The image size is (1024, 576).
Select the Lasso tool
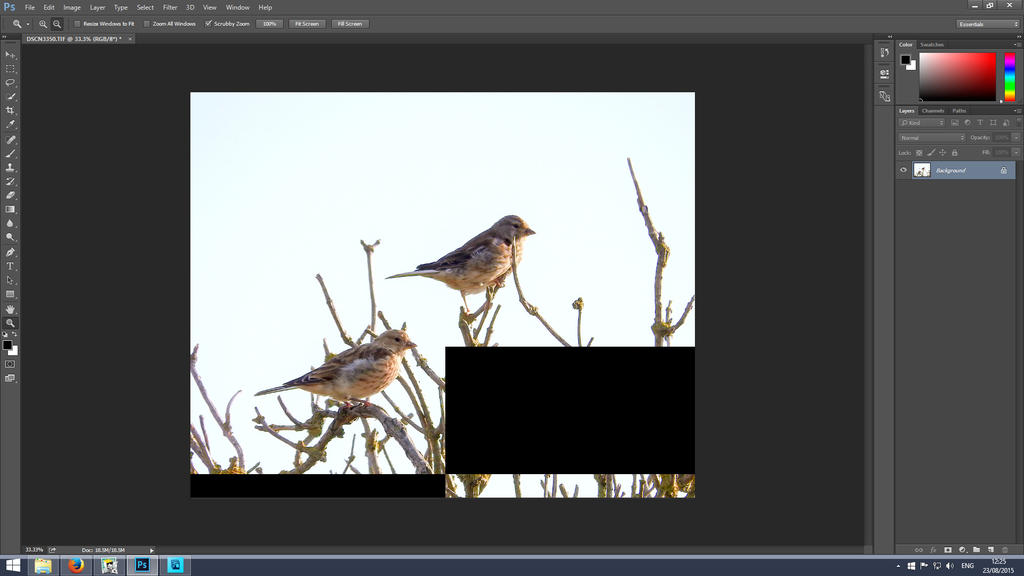point(11,82)
